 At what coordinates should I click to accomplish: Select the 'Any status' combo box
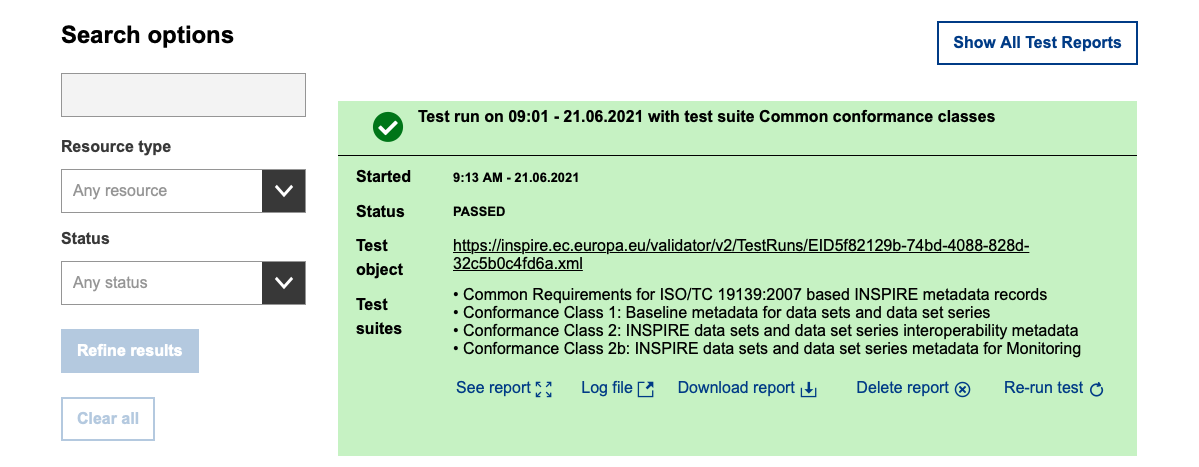tap(161, 283)
